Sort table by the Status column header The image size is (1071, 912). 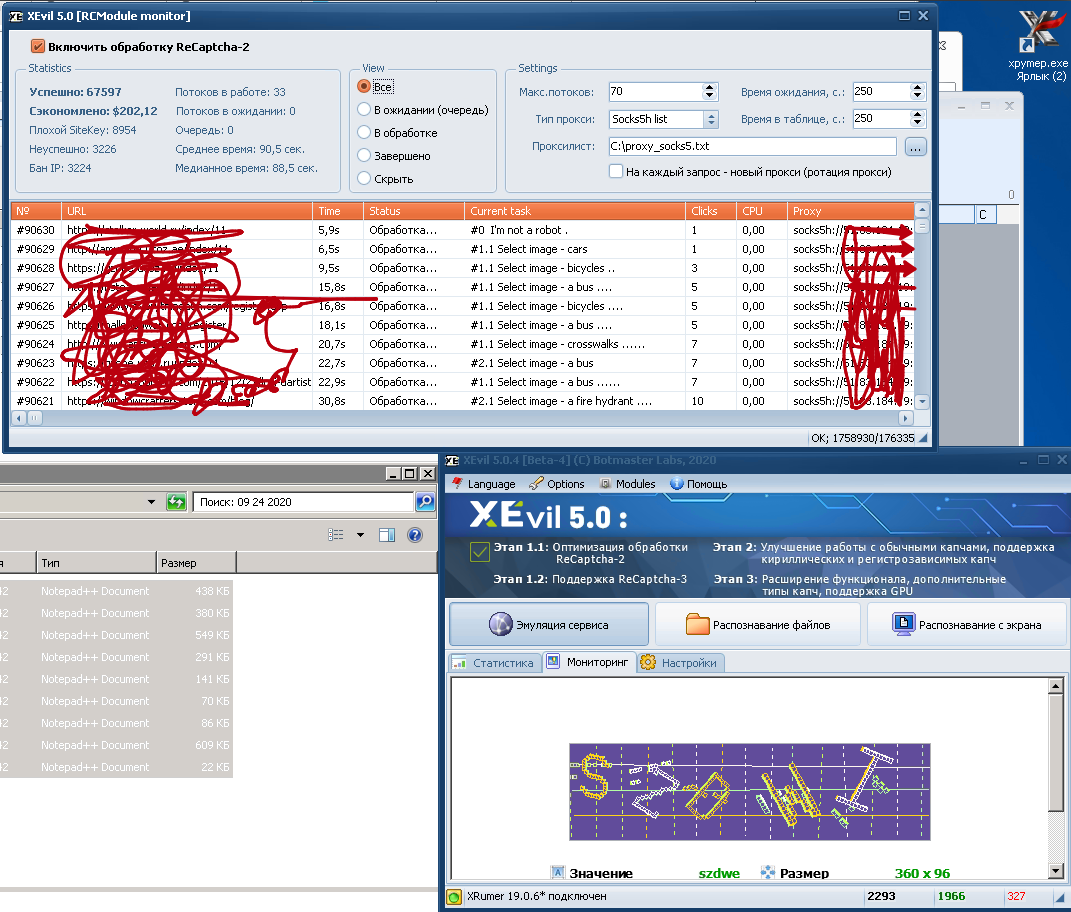click(414, 211)
